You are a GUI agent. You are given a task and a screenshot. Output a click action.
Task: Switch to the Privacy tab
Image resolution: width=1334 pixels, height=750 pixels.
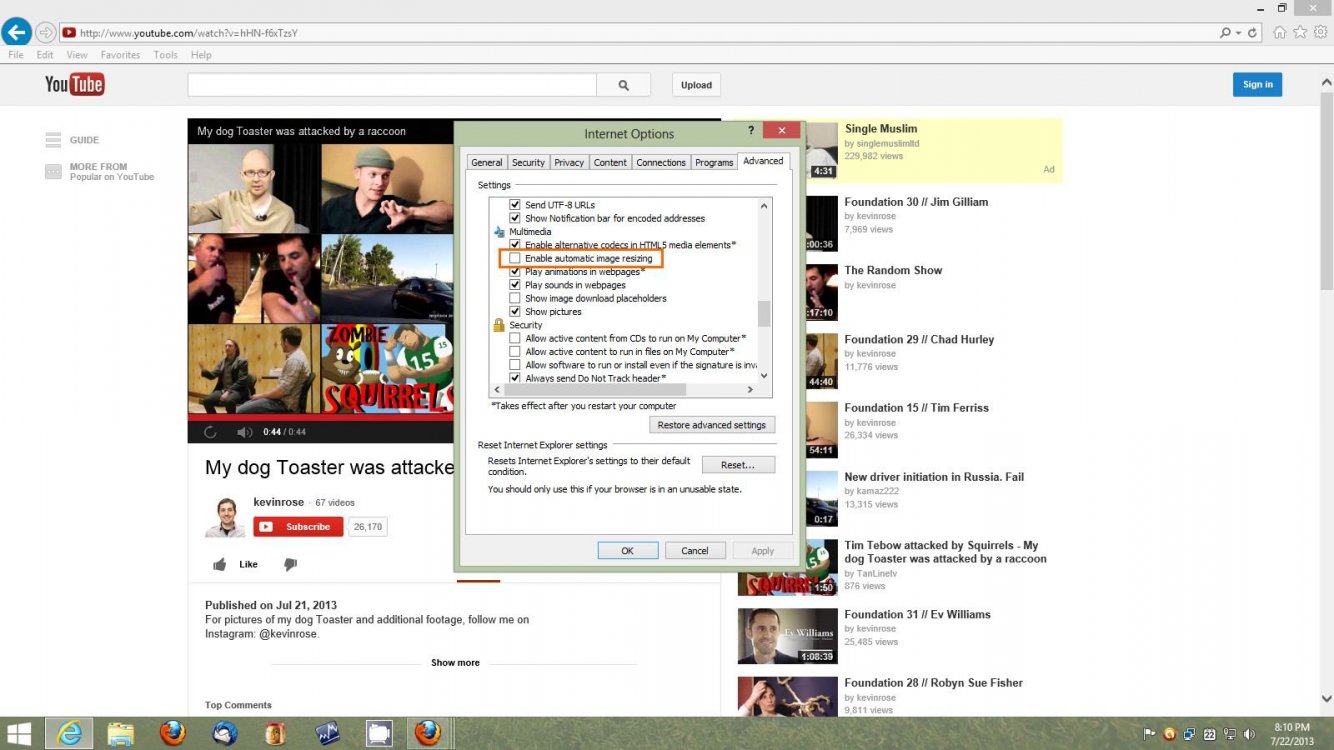point(569,162)
